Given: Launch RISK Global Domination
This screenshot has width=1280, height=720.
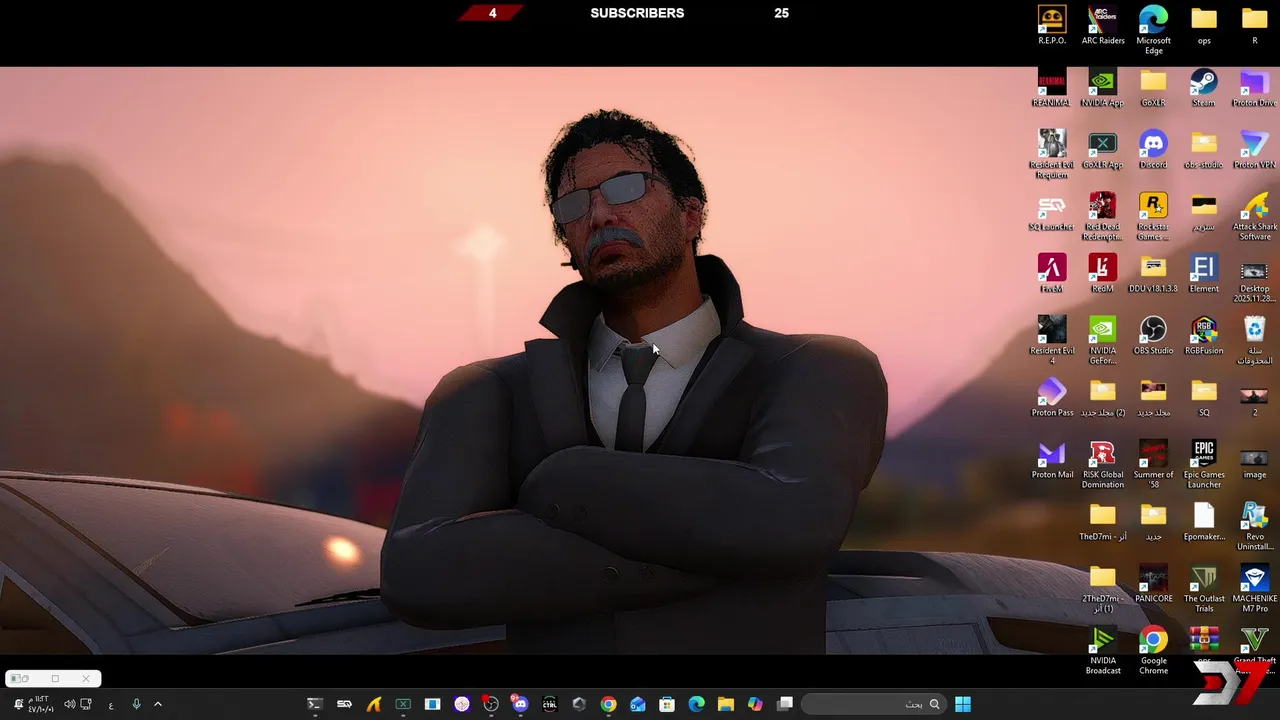Looking at the screenshot, I should tap(1102, 464).
